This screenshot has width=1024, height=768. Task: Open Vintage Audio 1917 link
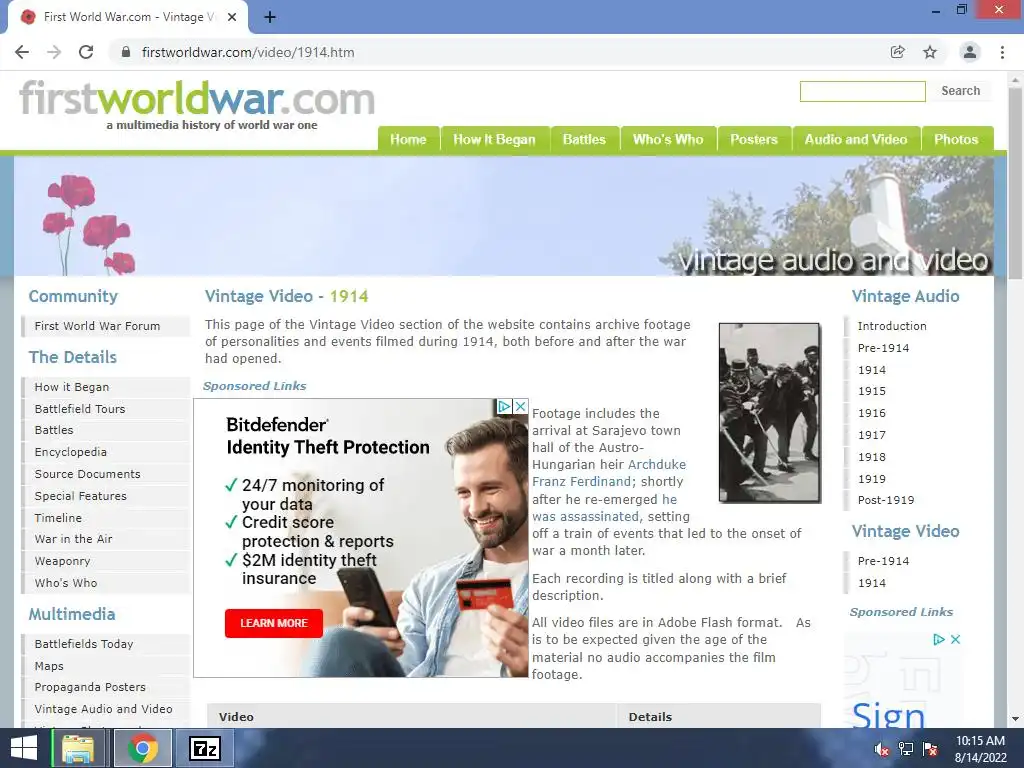coord(872,435)
